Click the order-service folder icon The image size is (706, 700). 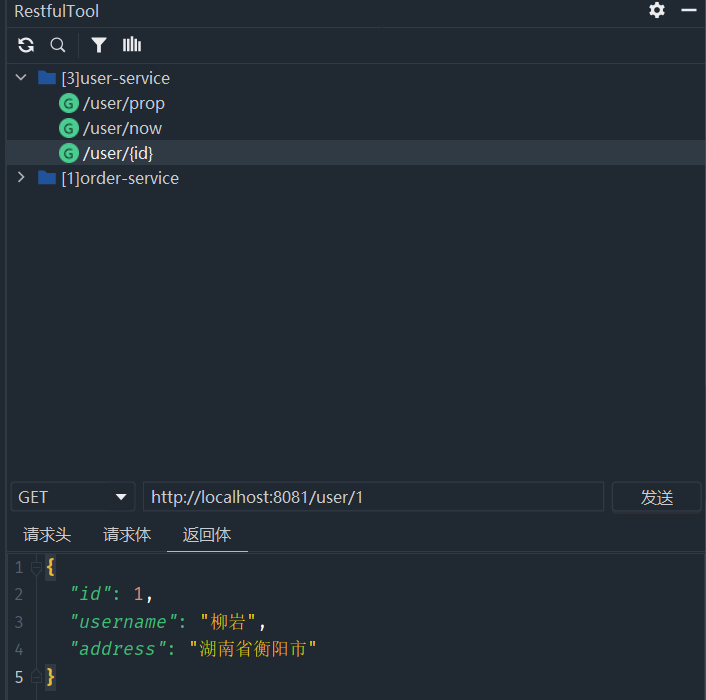tap(47, 178)
